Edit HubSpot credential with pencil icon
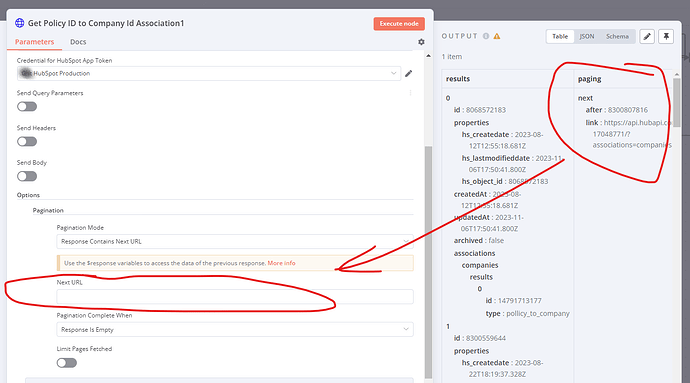Viewport: 690px width, 383px height. (x=409, y=74)
